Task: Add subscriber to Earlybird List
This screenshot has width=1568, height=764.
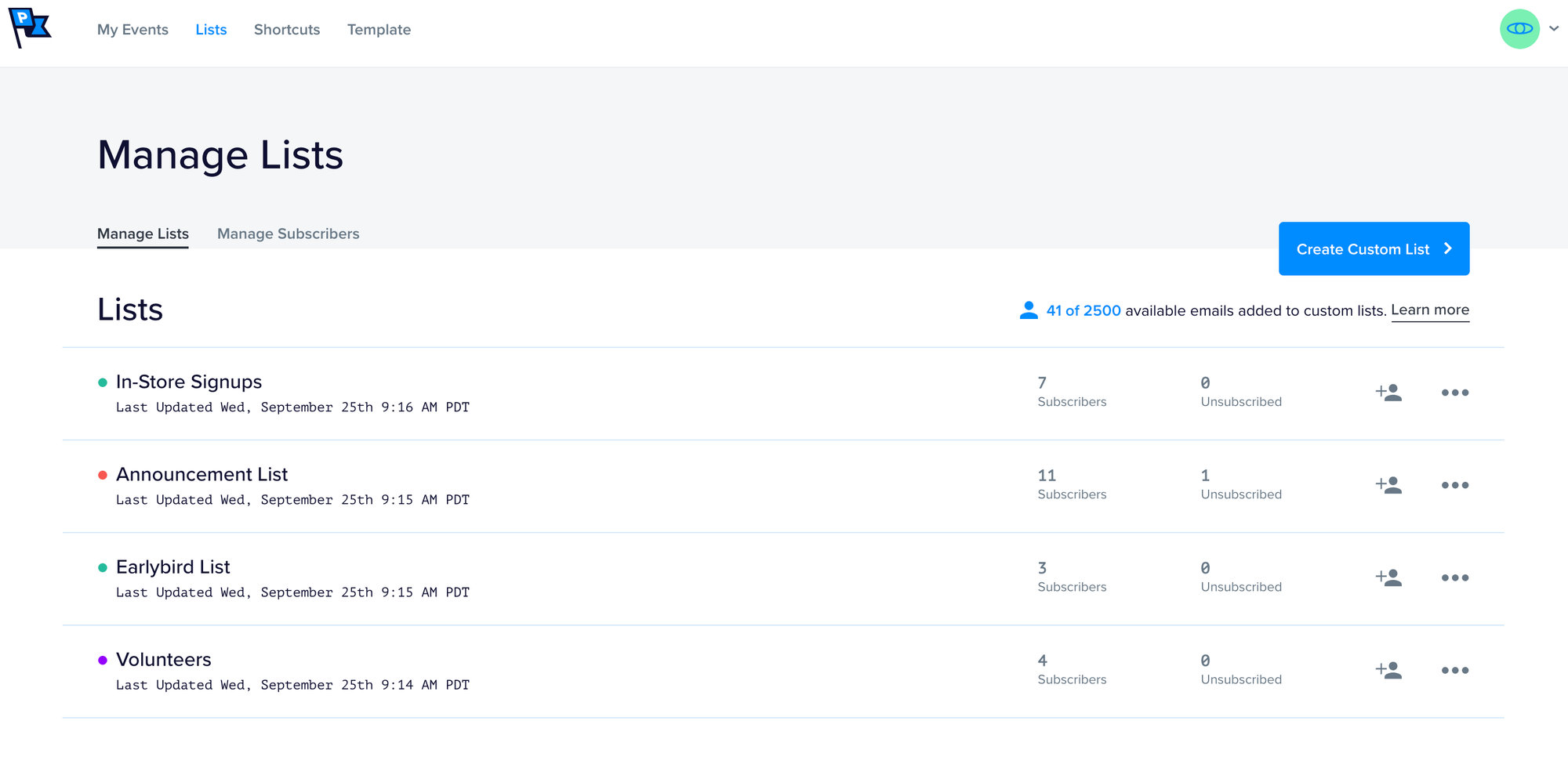Action: tap(1388, 578)
